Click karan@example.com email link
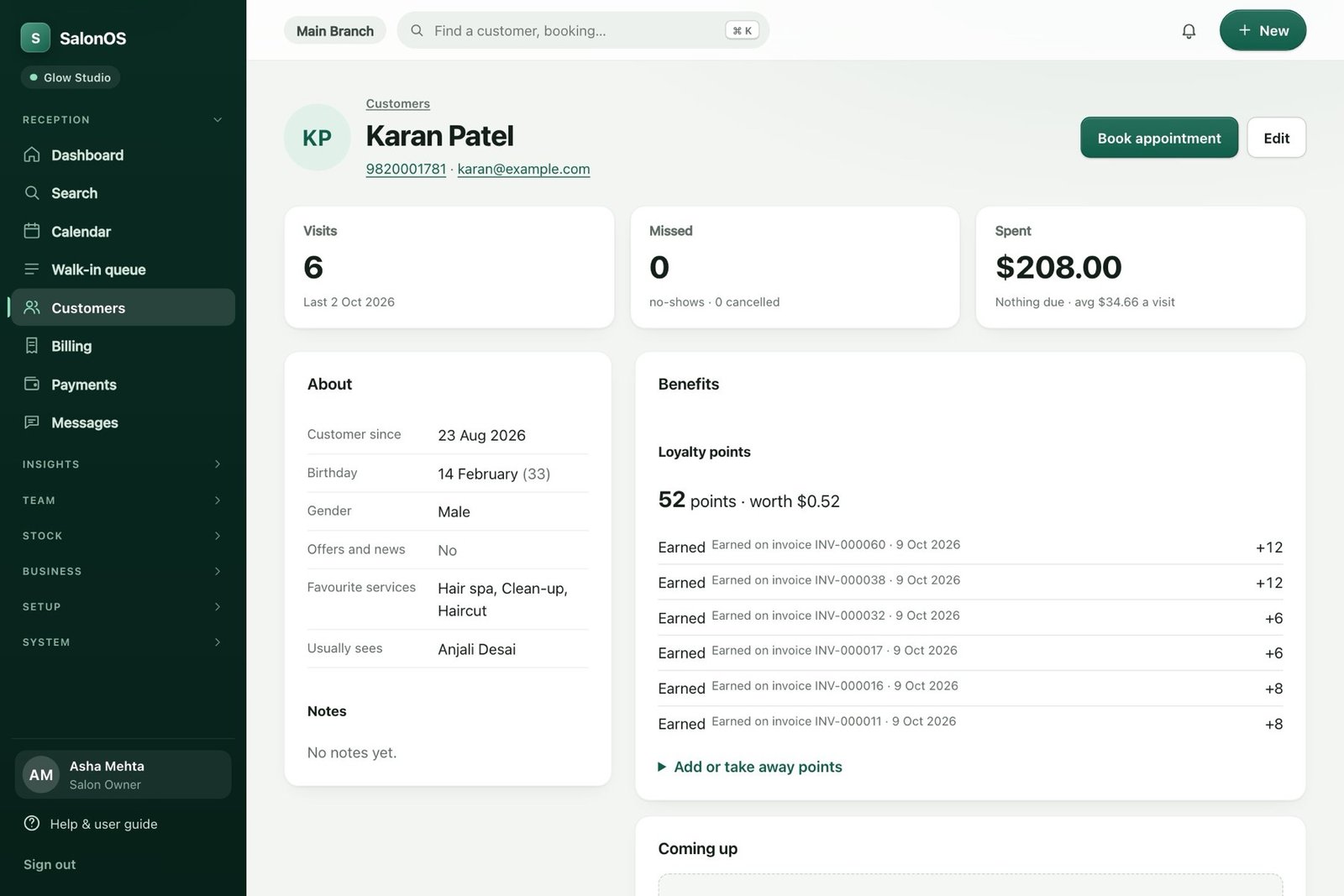Screen dimensions: 1344x896 coord(523,169)
